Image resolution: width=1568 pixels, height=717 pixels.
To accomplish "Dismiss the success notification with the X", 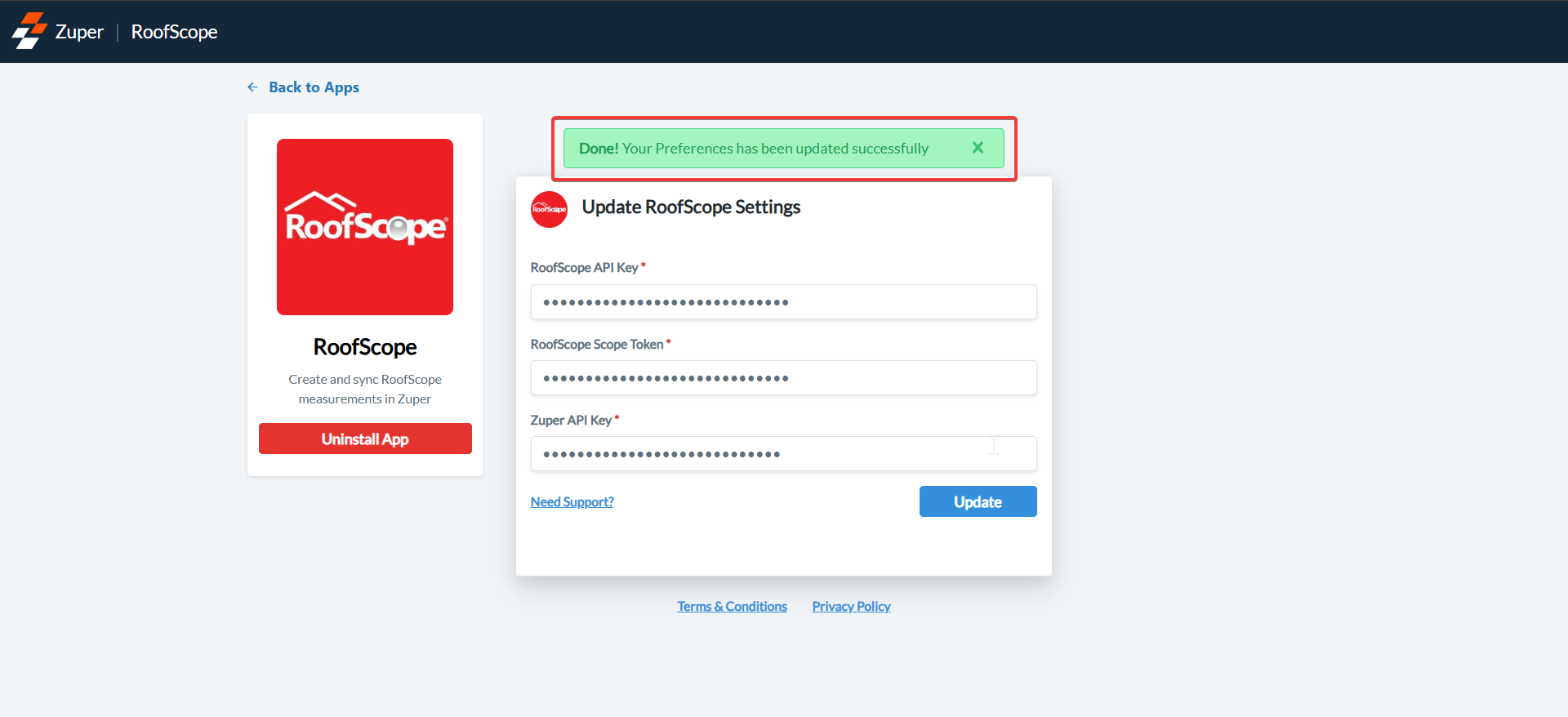I will [978, 148].
